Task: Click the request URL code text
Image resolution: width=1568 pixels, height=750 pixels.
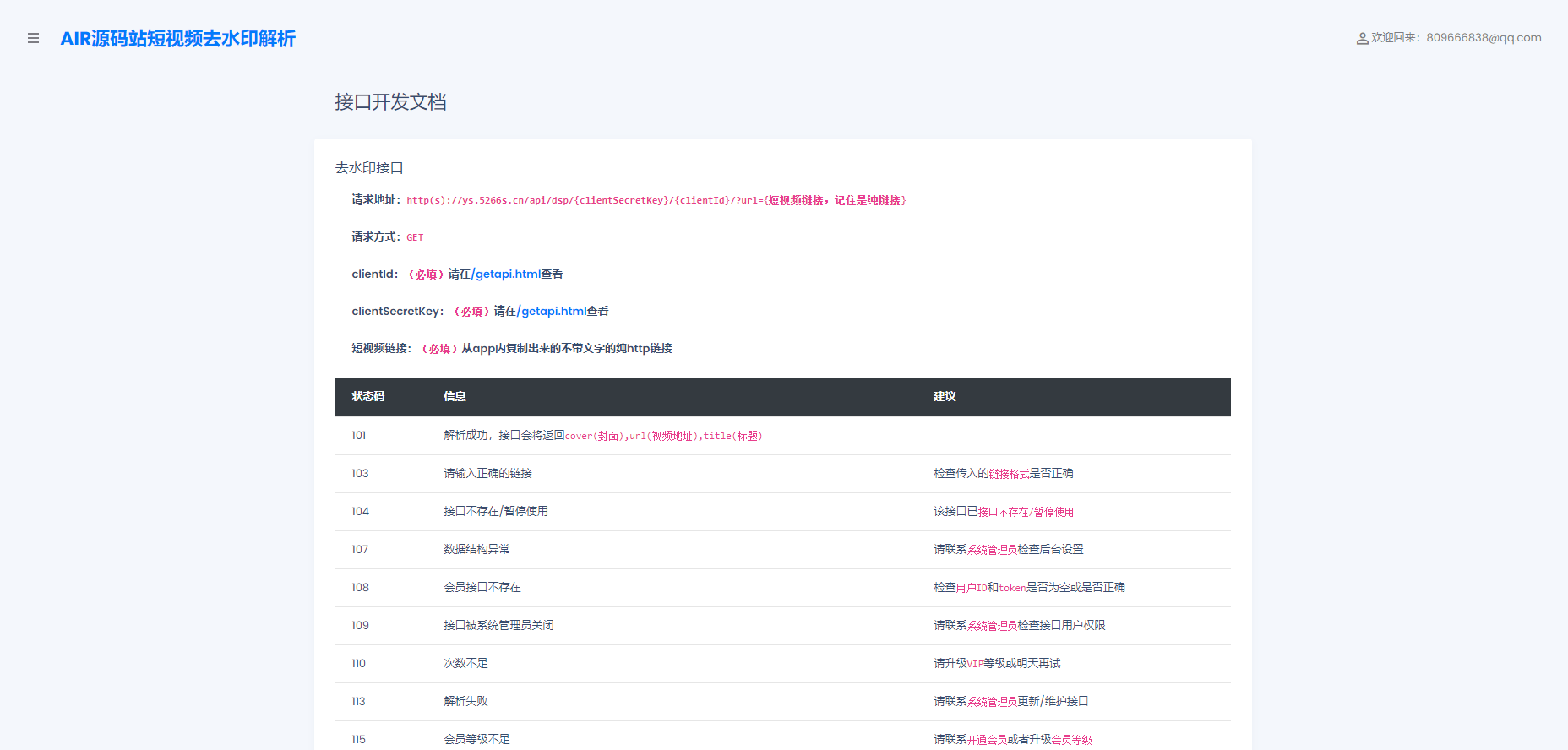Action: click(656, 200)
